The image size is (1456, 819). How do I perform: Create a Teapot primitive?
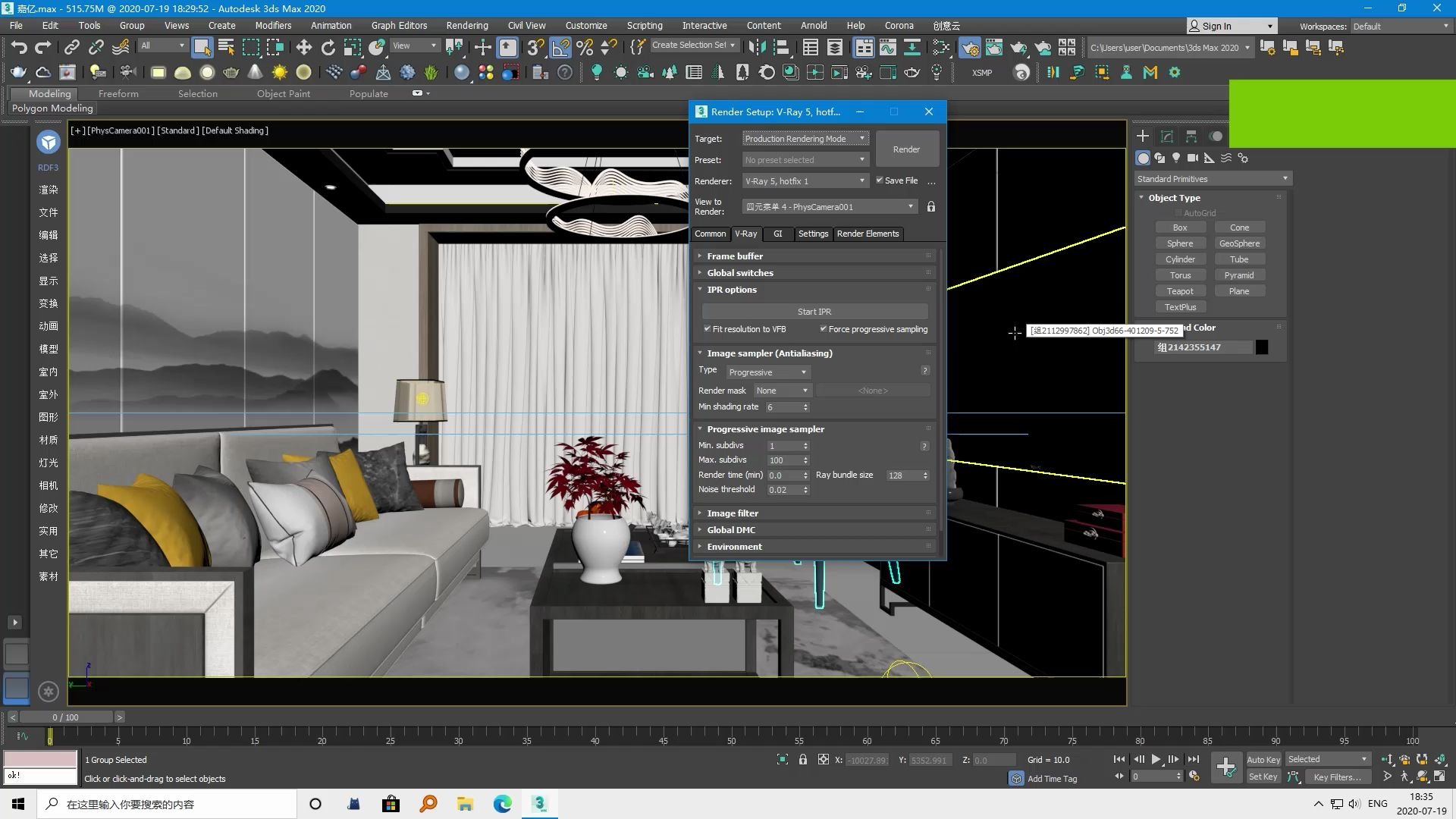tap(1180, 291)
